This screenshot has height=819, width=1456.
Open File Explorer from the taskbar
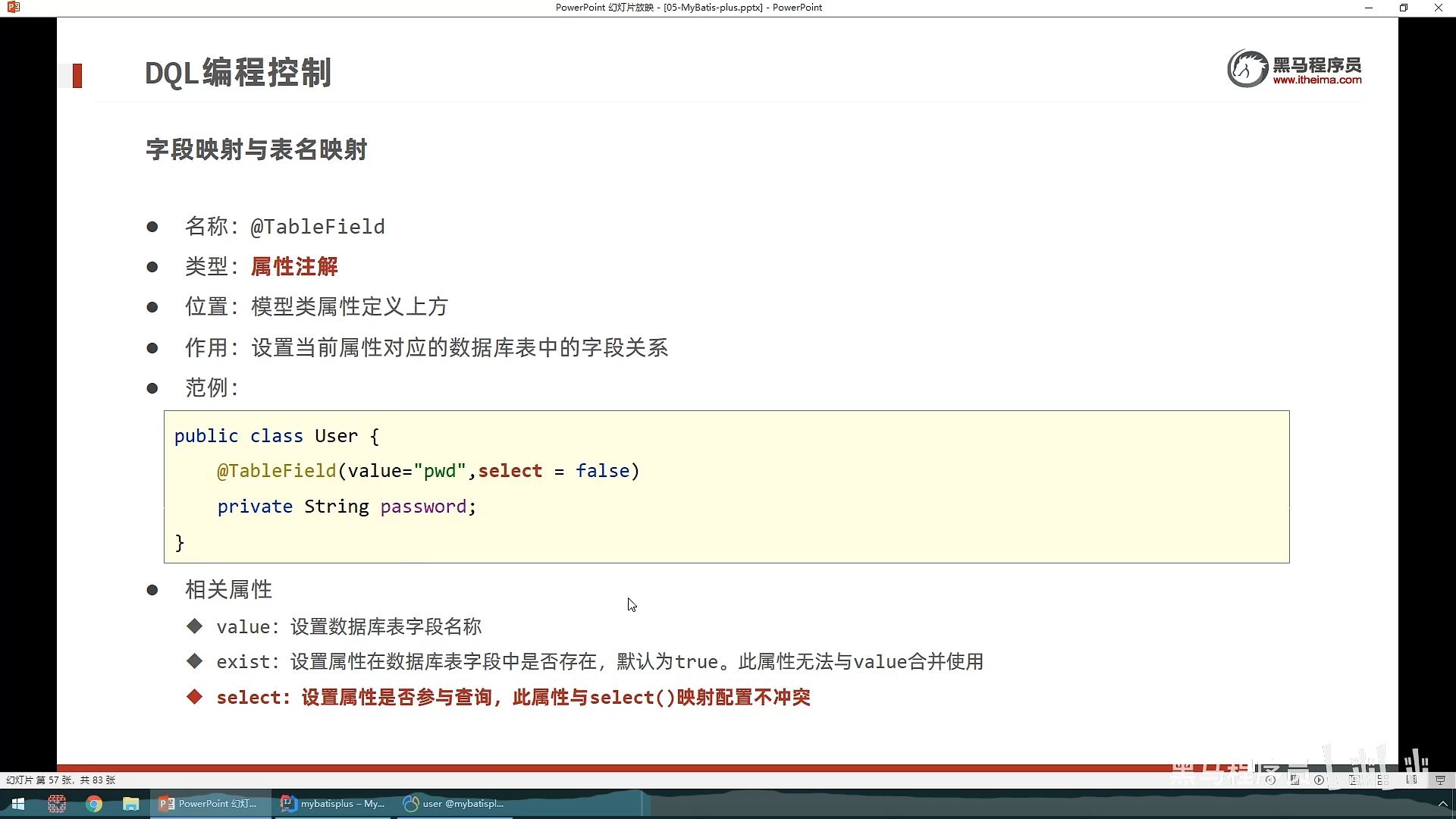point(131,804)
